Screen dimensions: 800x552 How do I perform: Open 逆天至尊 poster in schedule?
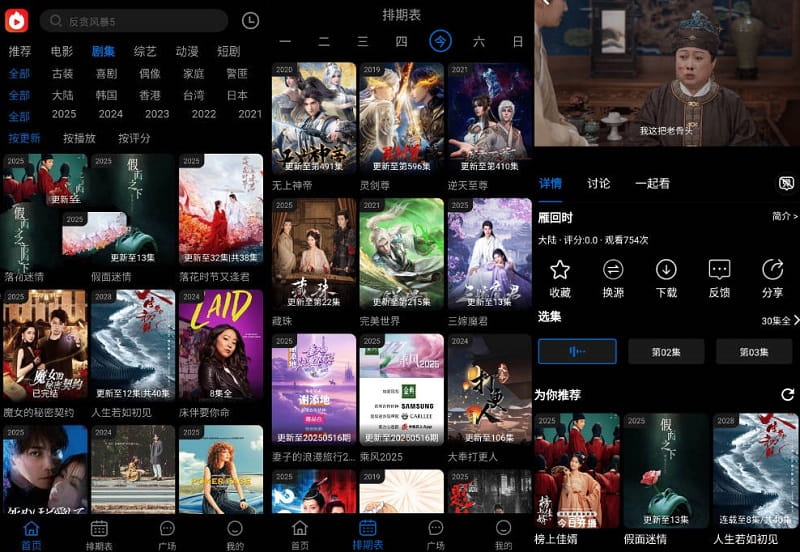pyautogui.click(x=490, y=118)
